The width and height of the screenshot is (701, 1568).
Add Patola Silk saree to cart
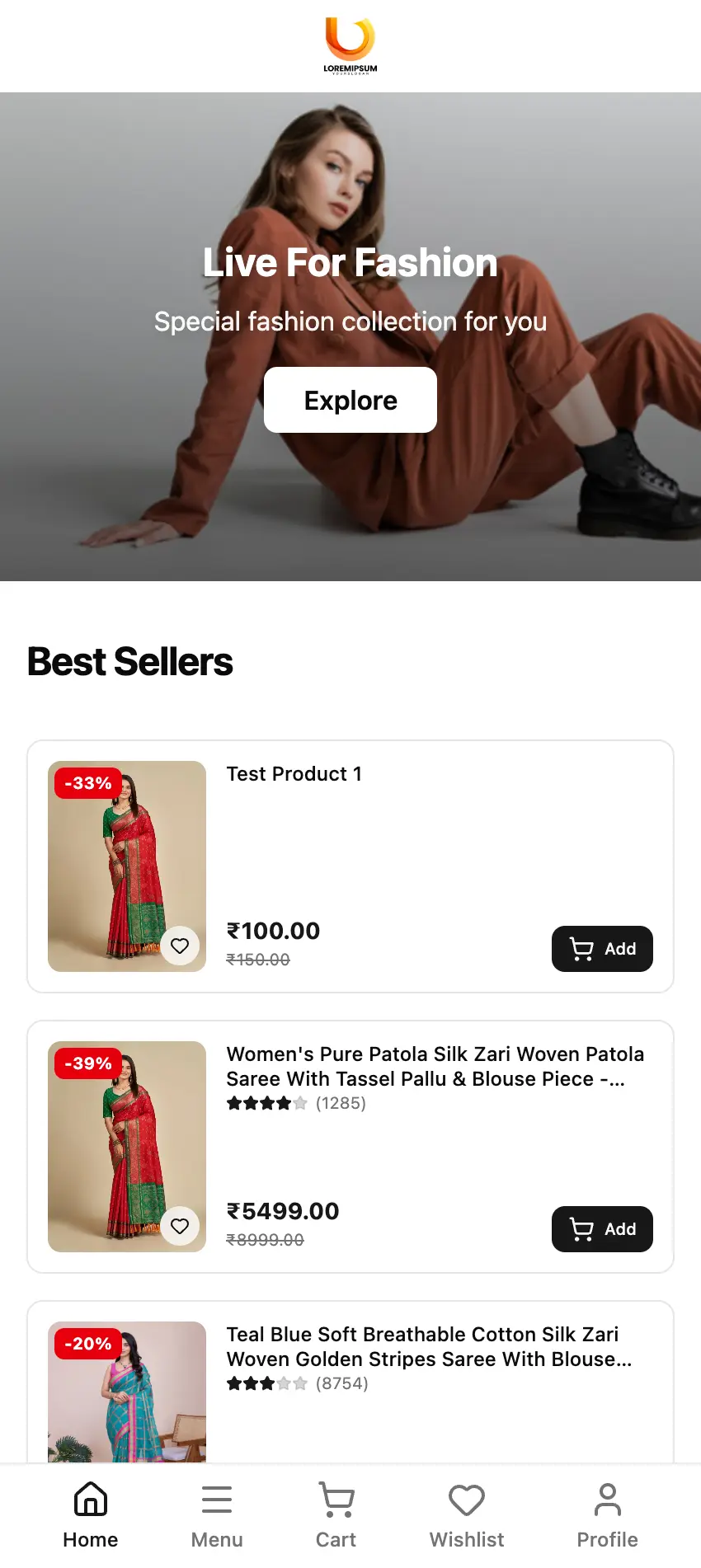coord(602,1229)
